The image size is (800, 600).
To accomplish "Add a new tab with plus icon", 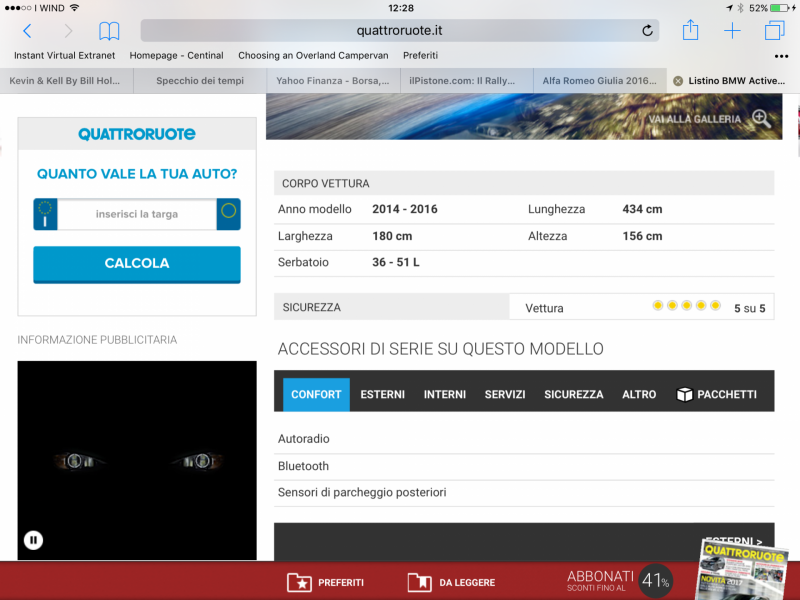I will pos(732,31).
